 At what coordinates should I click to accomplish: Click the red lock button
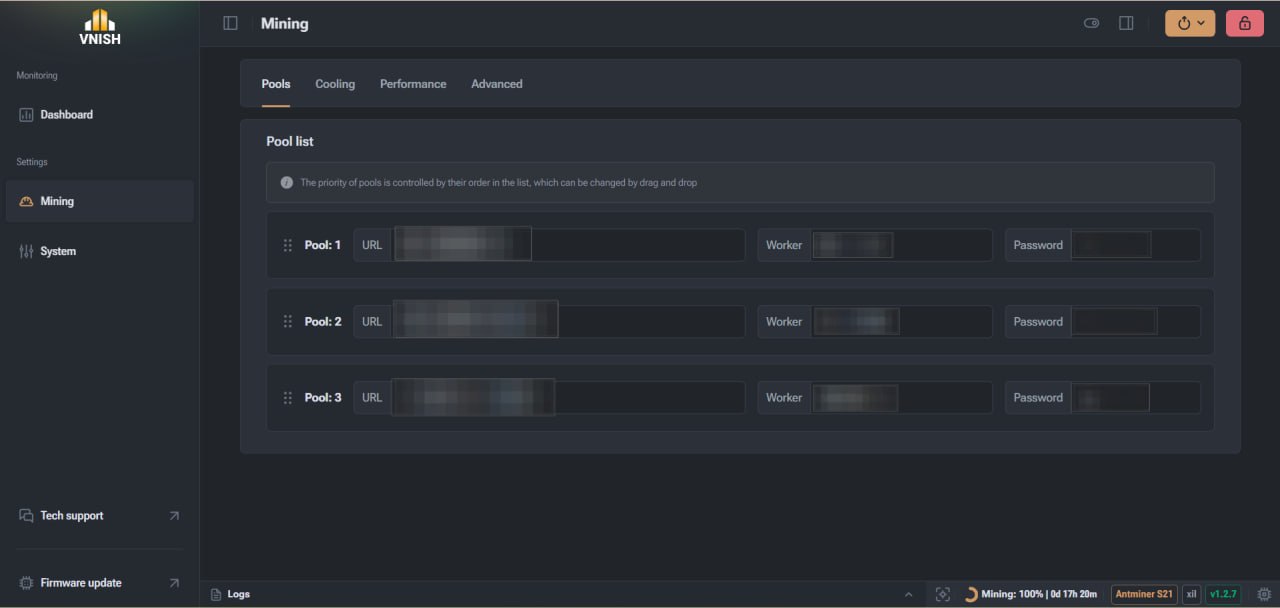pyautogui.click(x=1244, y=23)
